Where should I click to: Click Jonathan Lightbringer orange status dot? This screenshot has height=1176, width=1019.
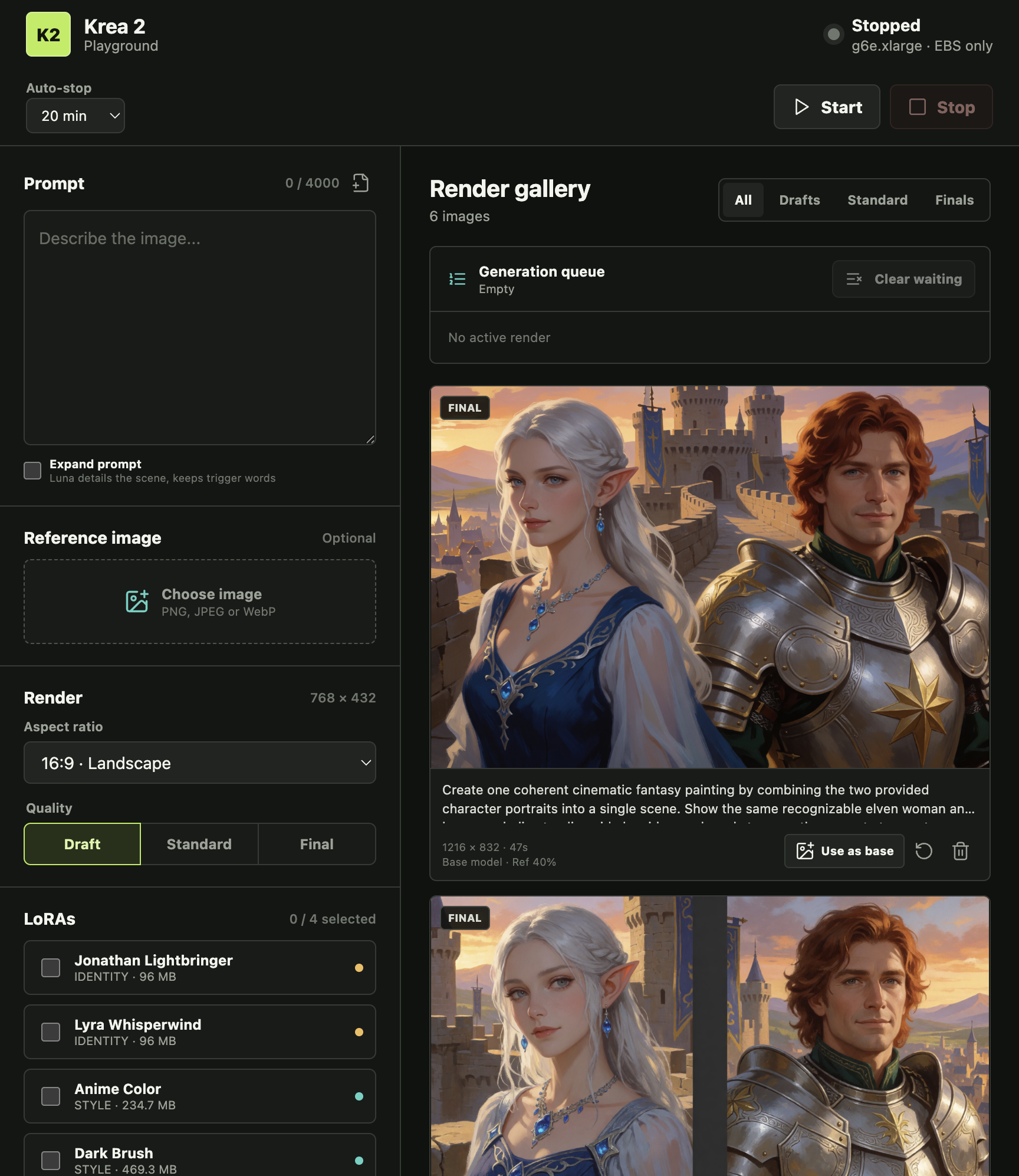click(x=359, y=968)
